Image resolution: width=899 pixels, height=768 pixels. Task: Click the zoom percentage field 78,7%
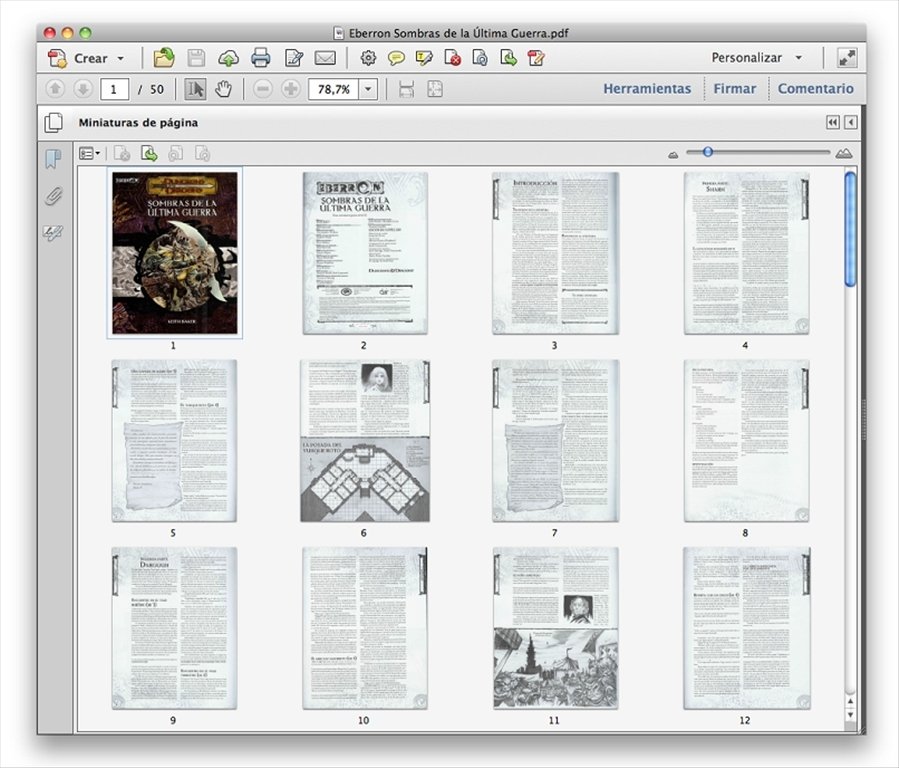[334, 89]
